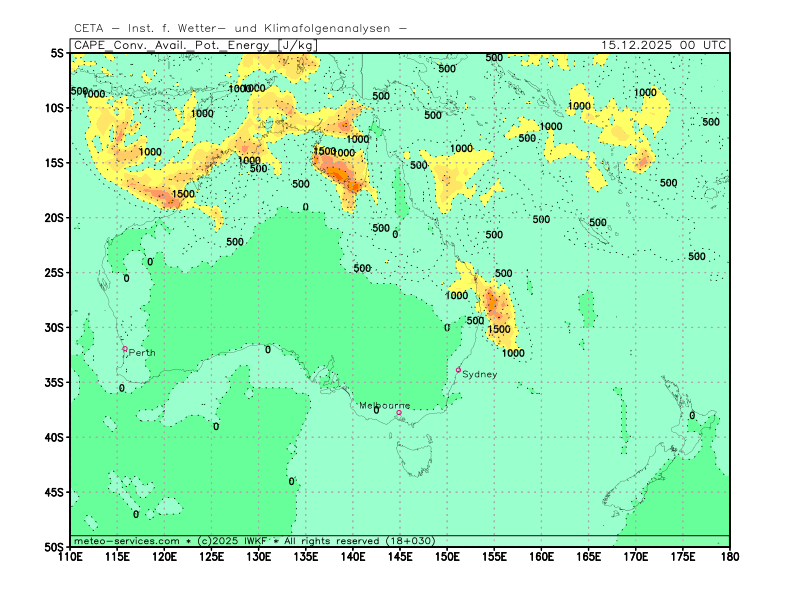Screen dimensions: 800x600
Task: Click the 0 label near New Zealand
Action: 692,415
